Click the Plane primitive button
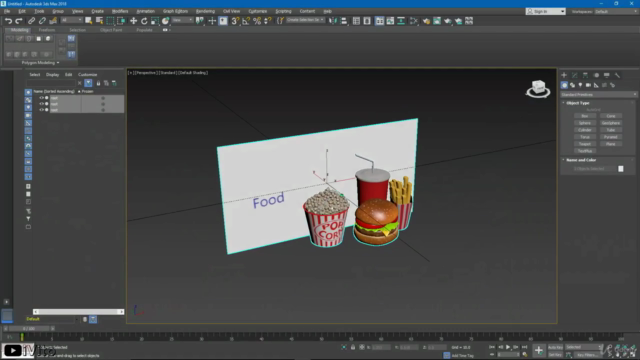The width and height of the screenshot is (640, 360). pos(611,144)
